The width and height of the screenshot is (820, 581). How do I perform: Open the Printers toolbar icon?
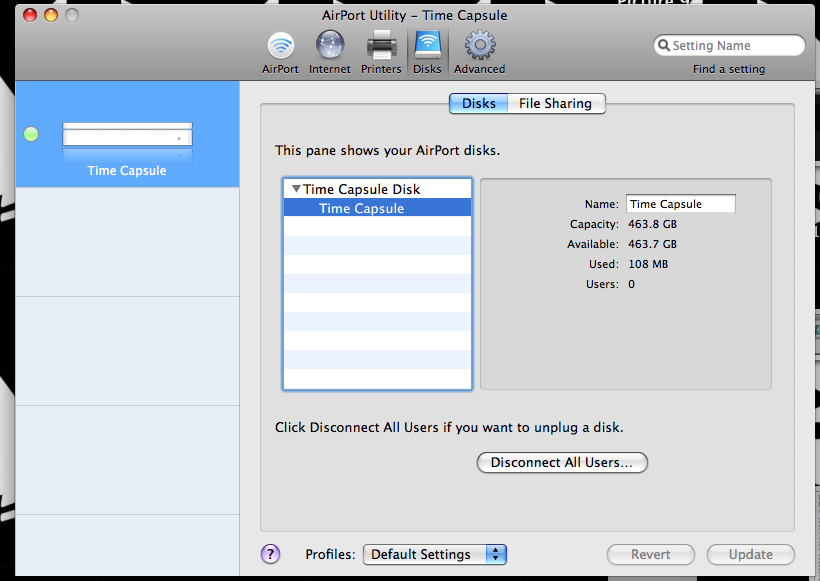tap(381, 52)
